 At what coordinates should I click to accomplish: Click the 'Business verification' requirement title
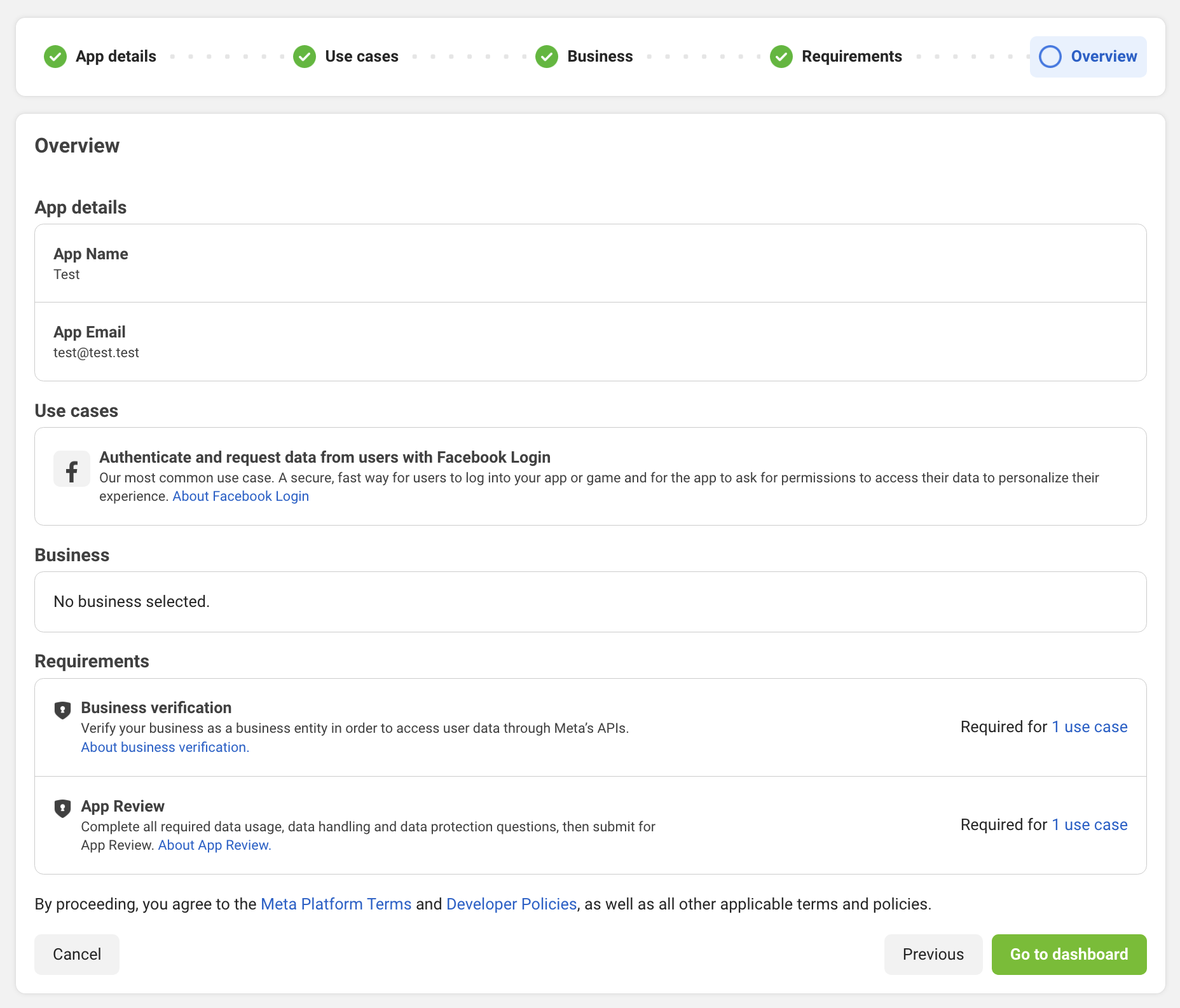point(156,708)
